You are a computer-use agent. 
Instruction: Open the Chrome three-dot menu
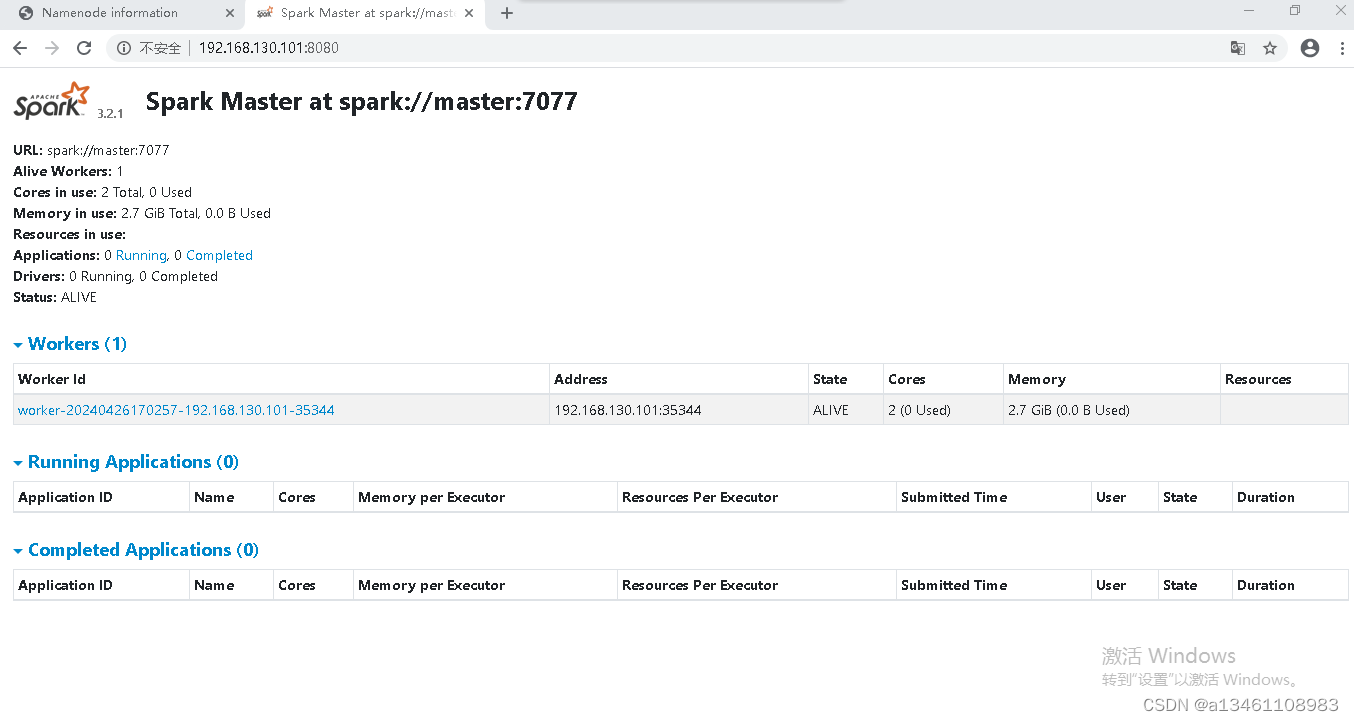coord(1342,48)
